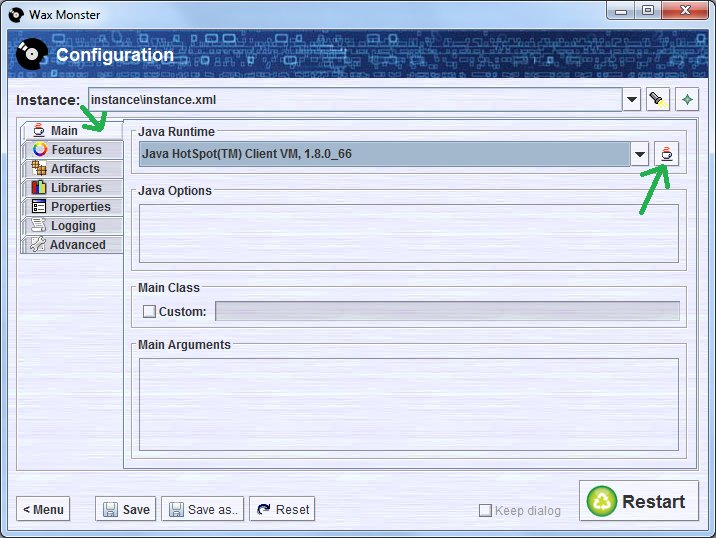Click the green sparkle new instance icon
The image size is (716, 538).
coord(687,100)
